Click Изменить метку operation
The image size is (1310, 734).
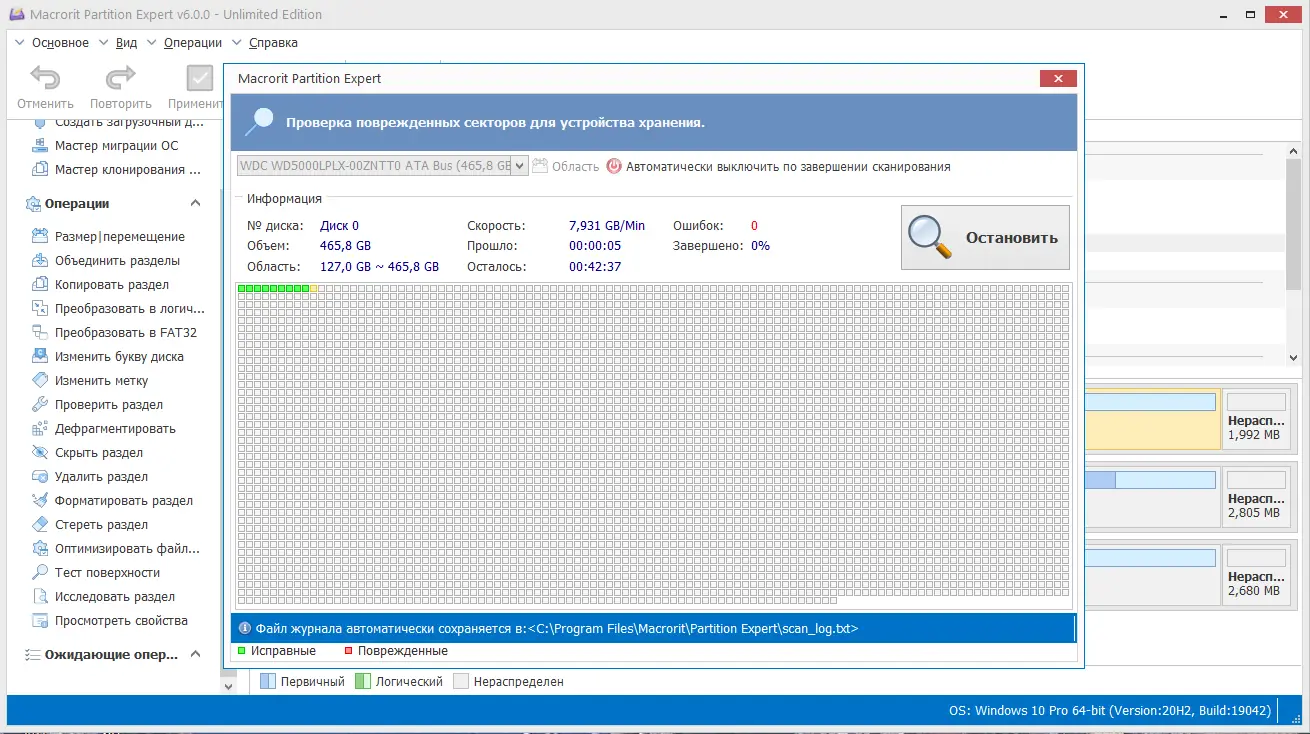(90, 381)
